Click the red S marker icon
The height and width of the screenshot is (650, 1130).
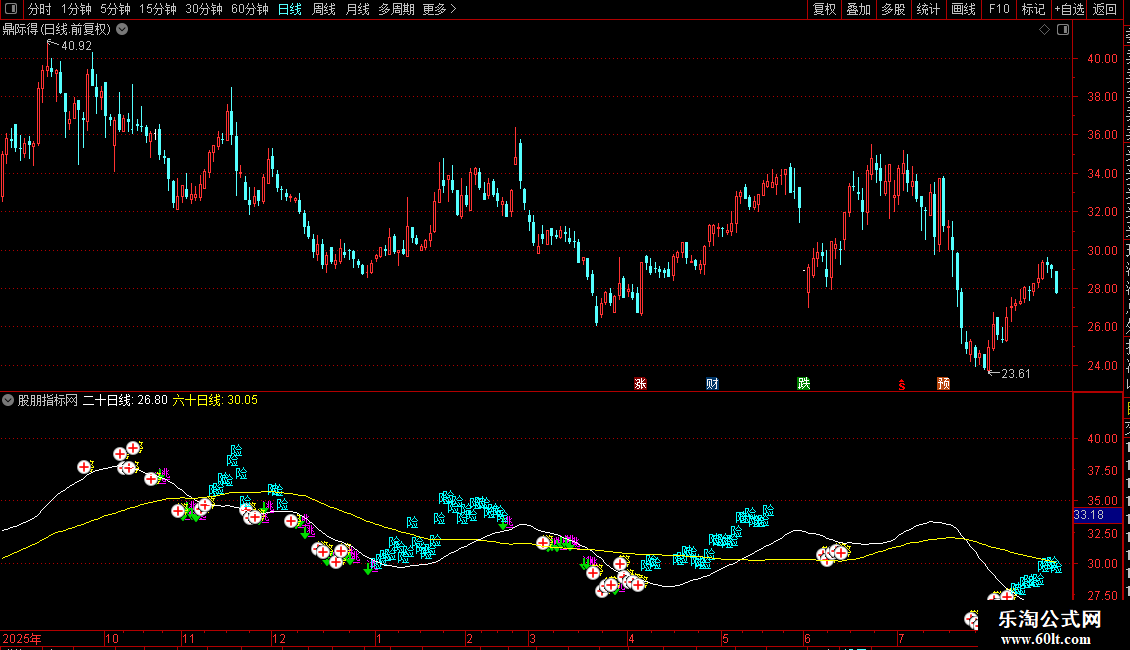902,385
